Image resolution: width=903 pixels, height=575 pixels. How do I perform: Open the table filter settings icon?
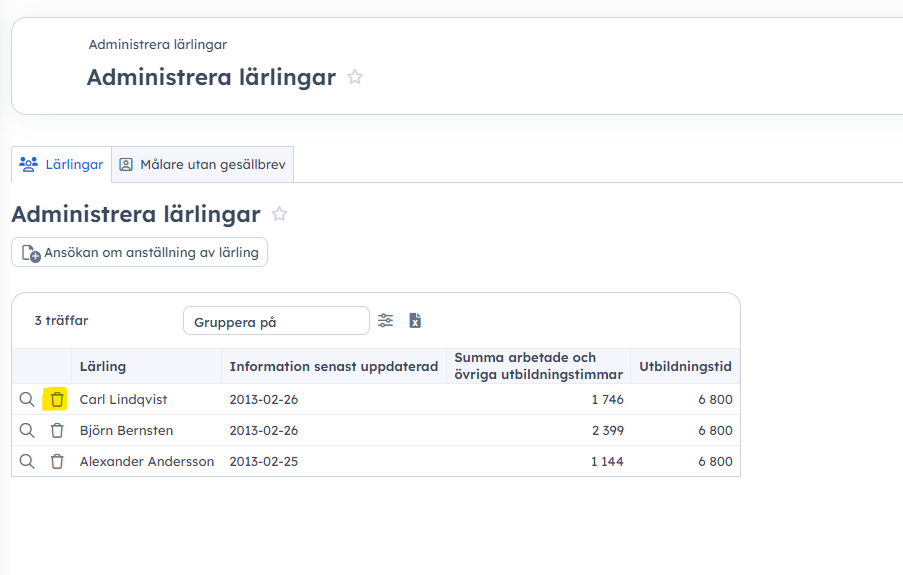pyautogui.click(x=386, y=321)
